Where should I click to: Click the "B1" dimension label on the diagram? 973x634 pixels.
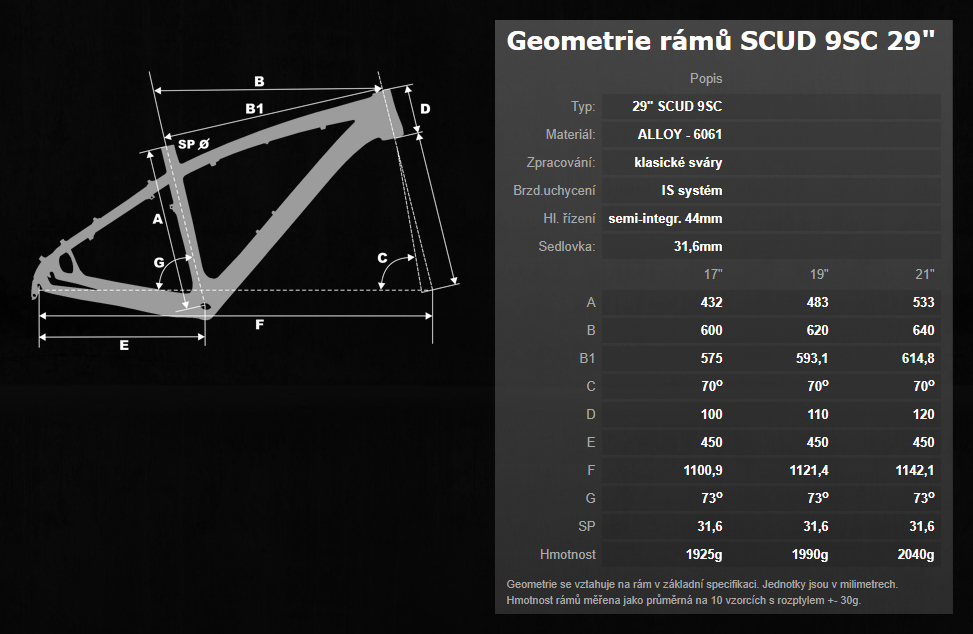click(254, 109)
